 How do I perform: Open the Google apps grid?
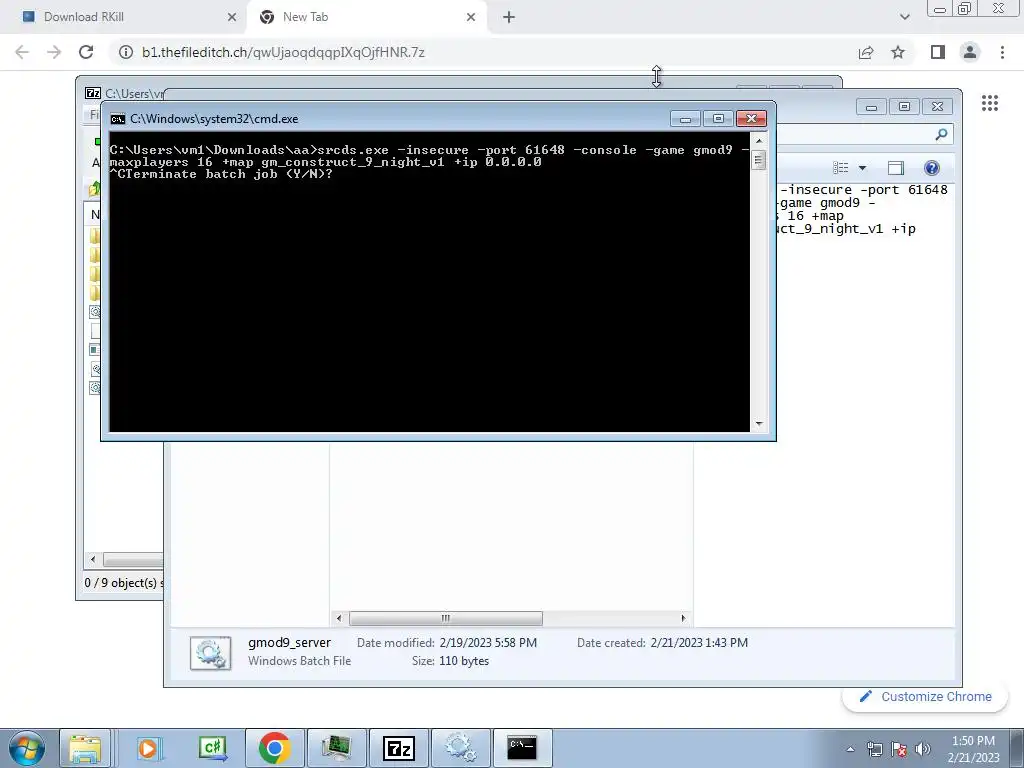[989, 103]
